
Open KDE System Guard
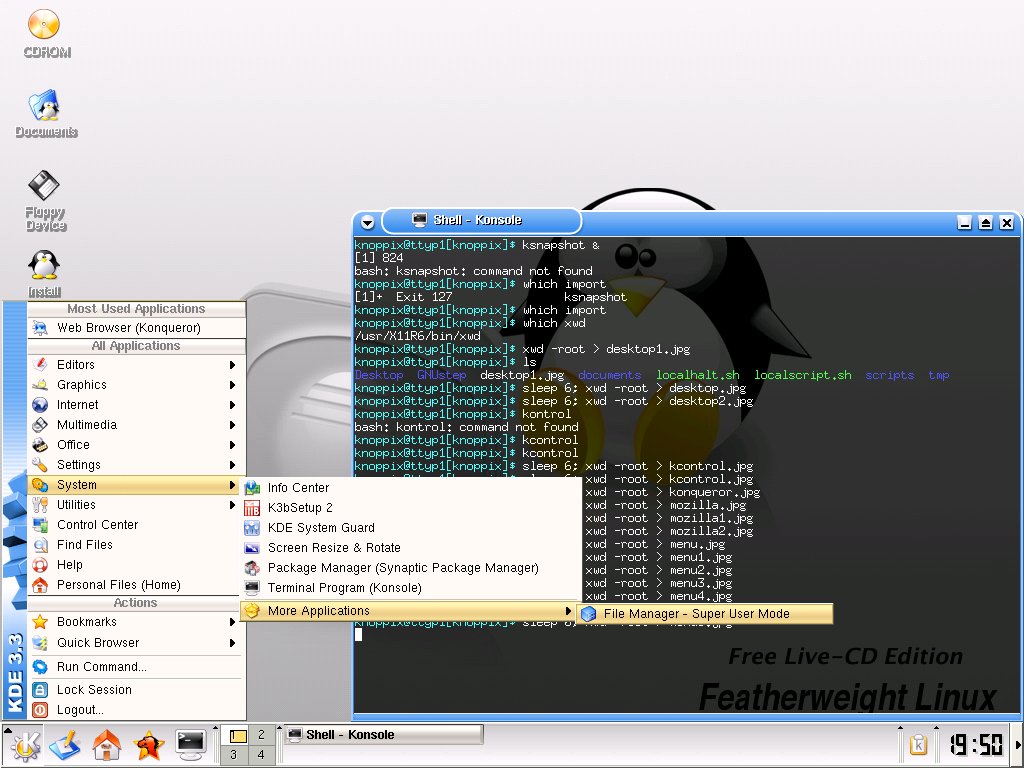411,528
